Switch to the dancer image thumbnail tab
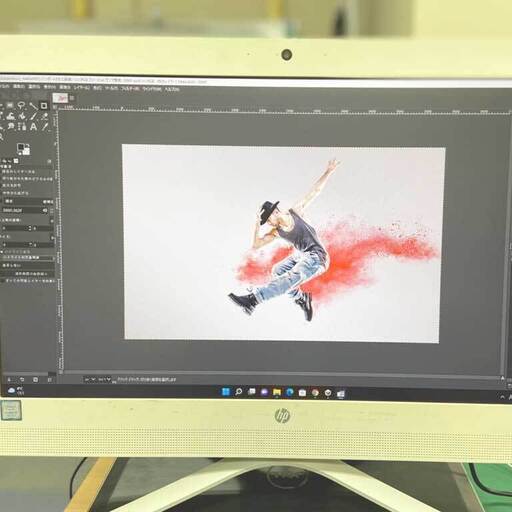Viewport: 512px width, 512px height. point(61,98)
